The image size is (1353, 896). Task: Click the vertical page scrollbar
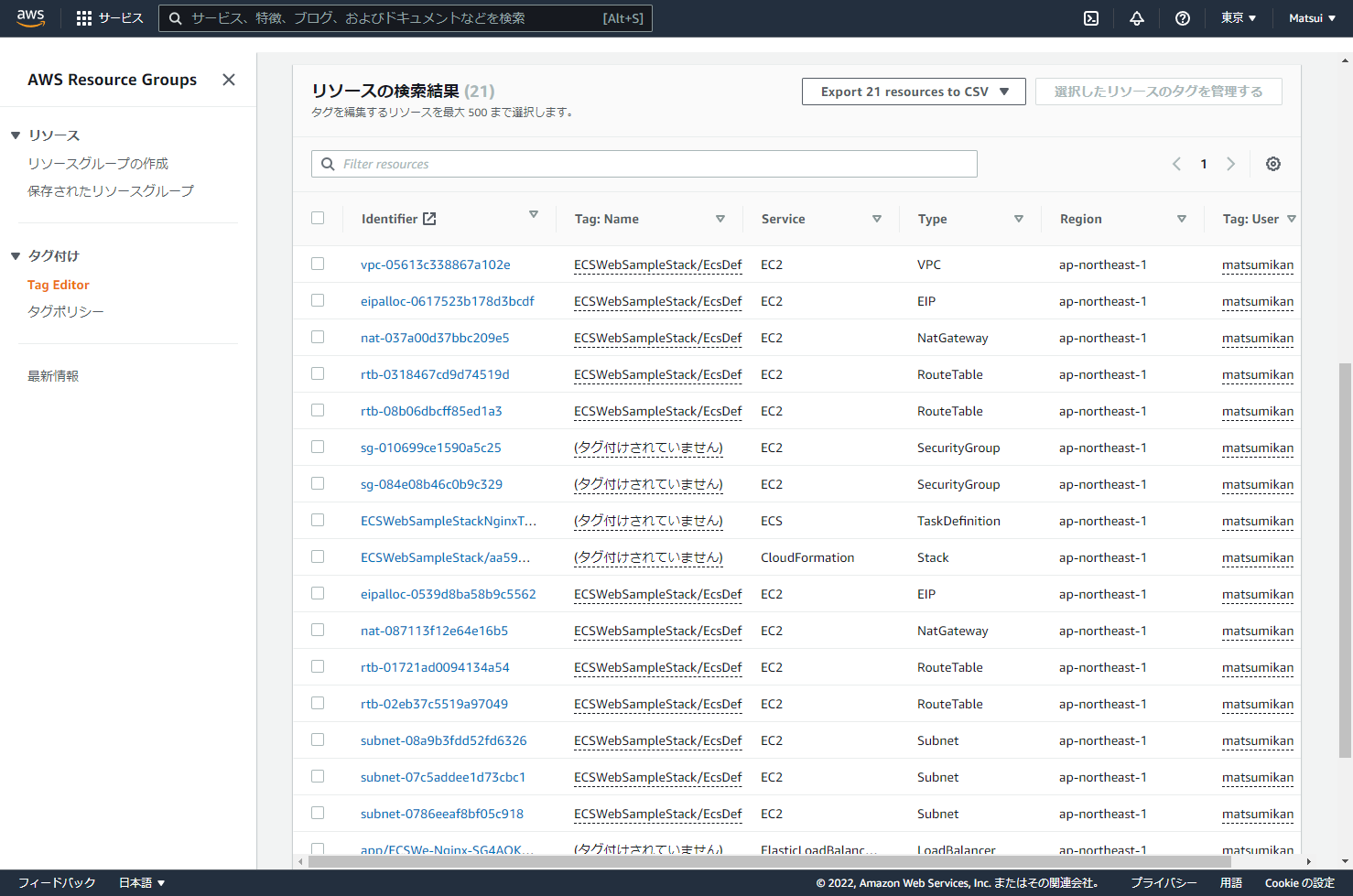click(x=1345, y=560)
